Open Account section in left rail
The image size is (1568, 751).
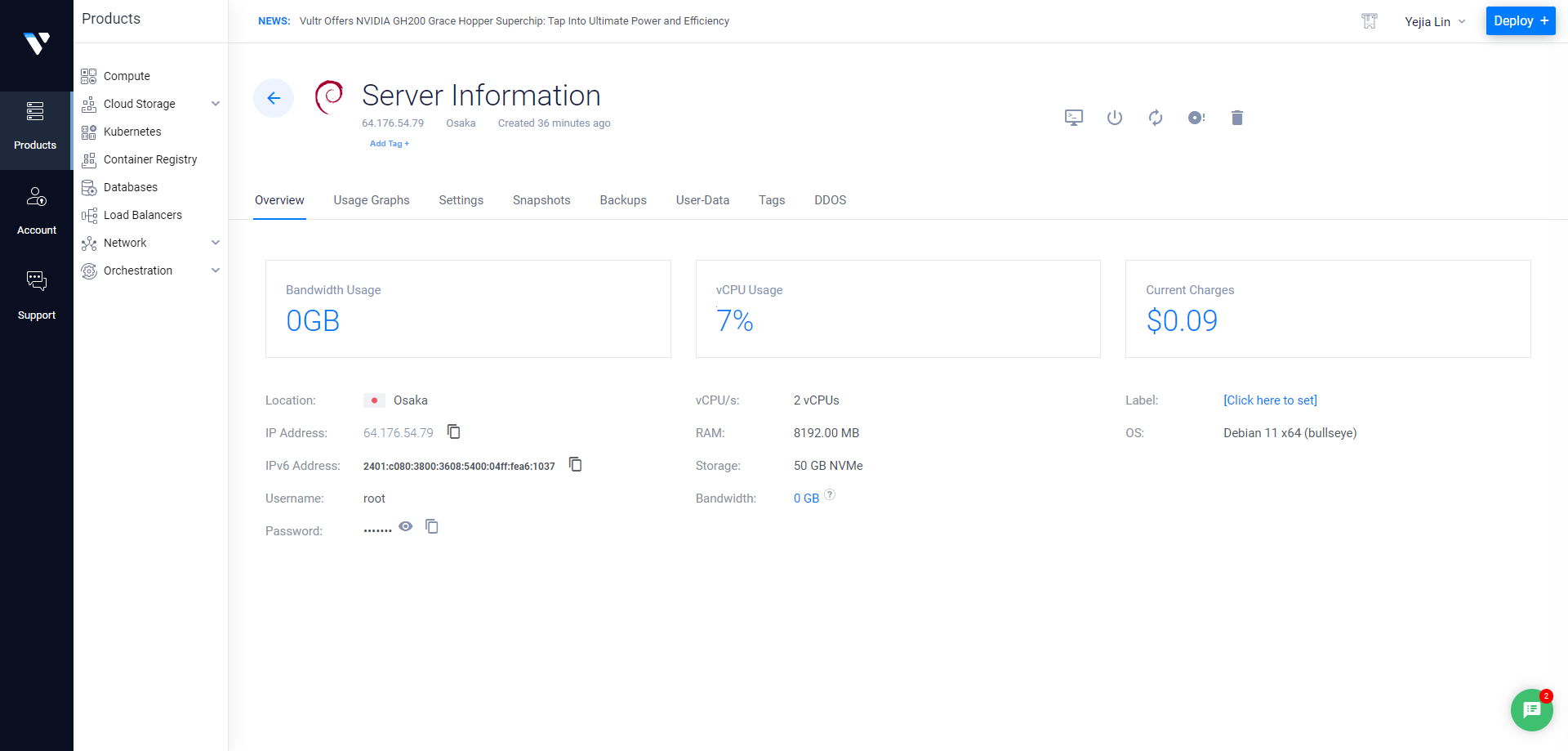point(37,211)
